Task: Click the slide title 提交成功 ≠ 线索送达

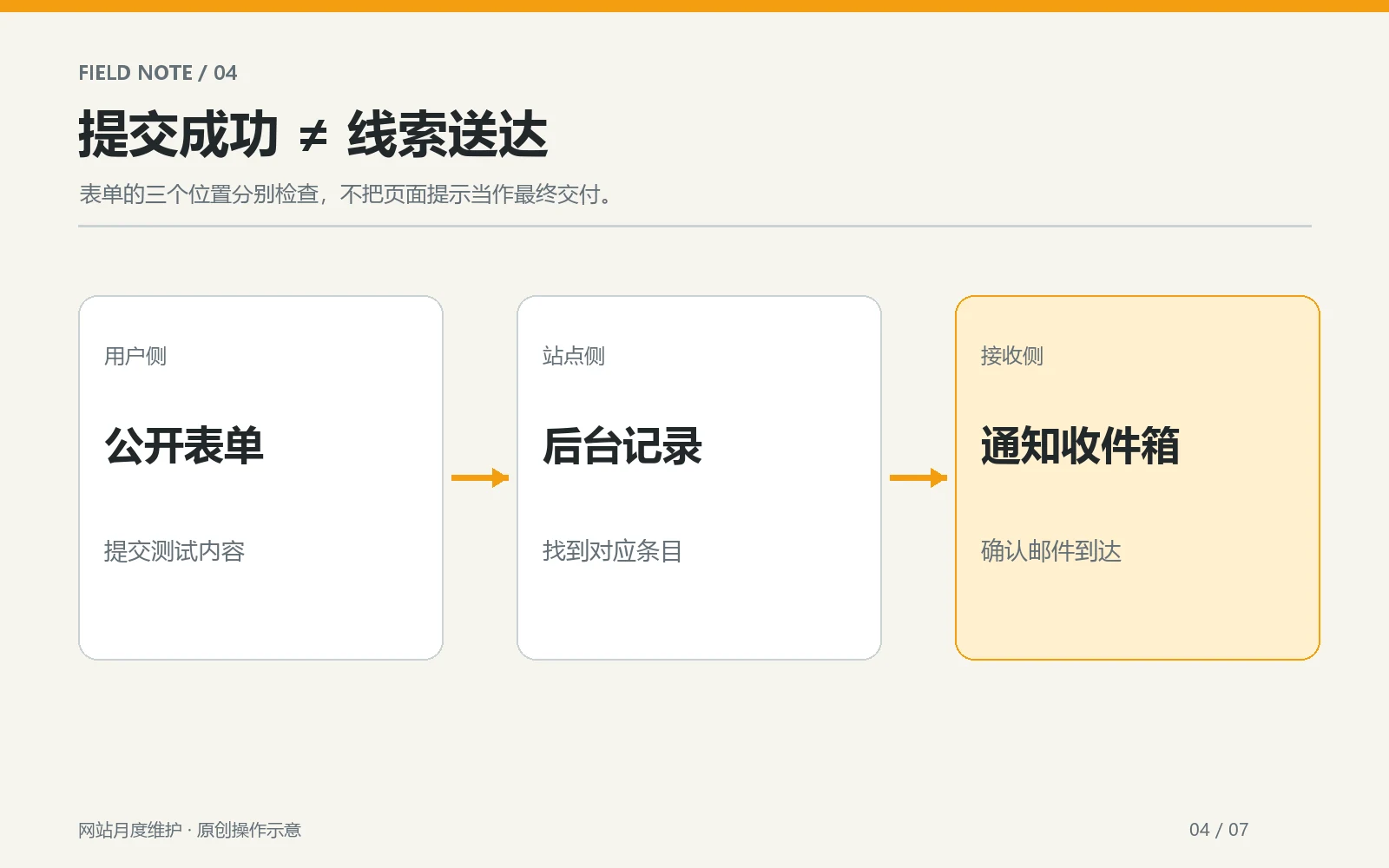Action: coord(313,135)
